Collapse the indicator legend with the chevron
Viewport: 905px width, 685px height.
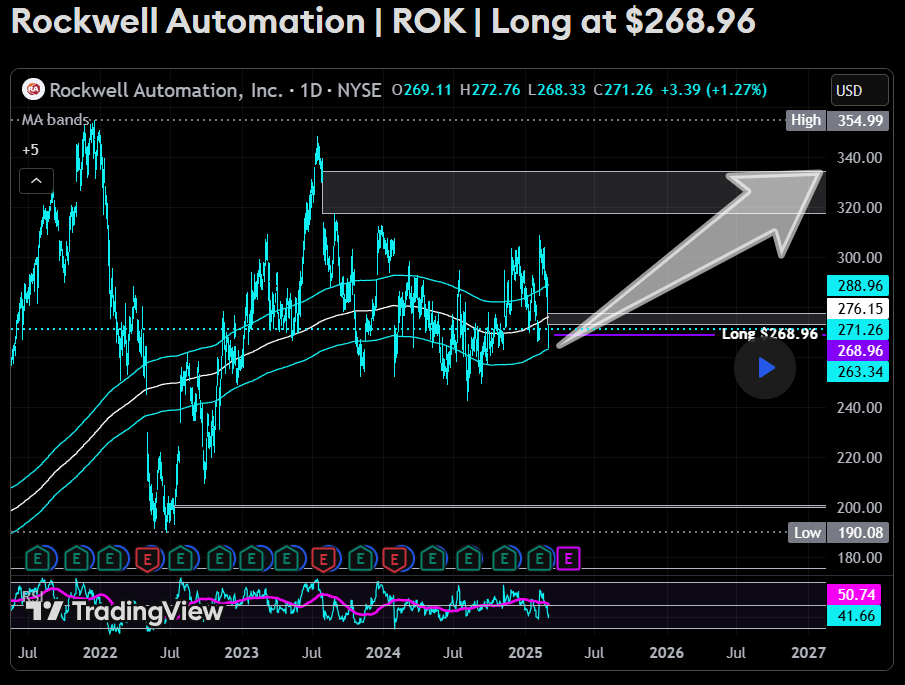click(36, 181)
